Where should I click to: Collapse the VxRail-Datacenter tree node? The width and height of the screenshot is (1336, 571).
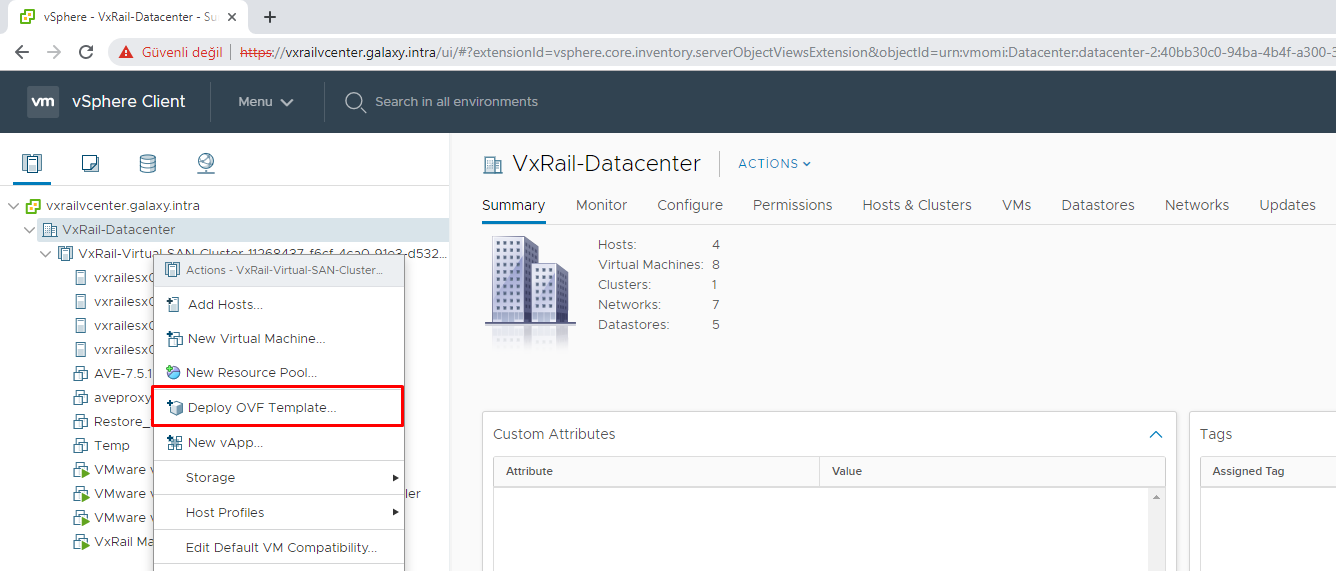tap(30, 230)
